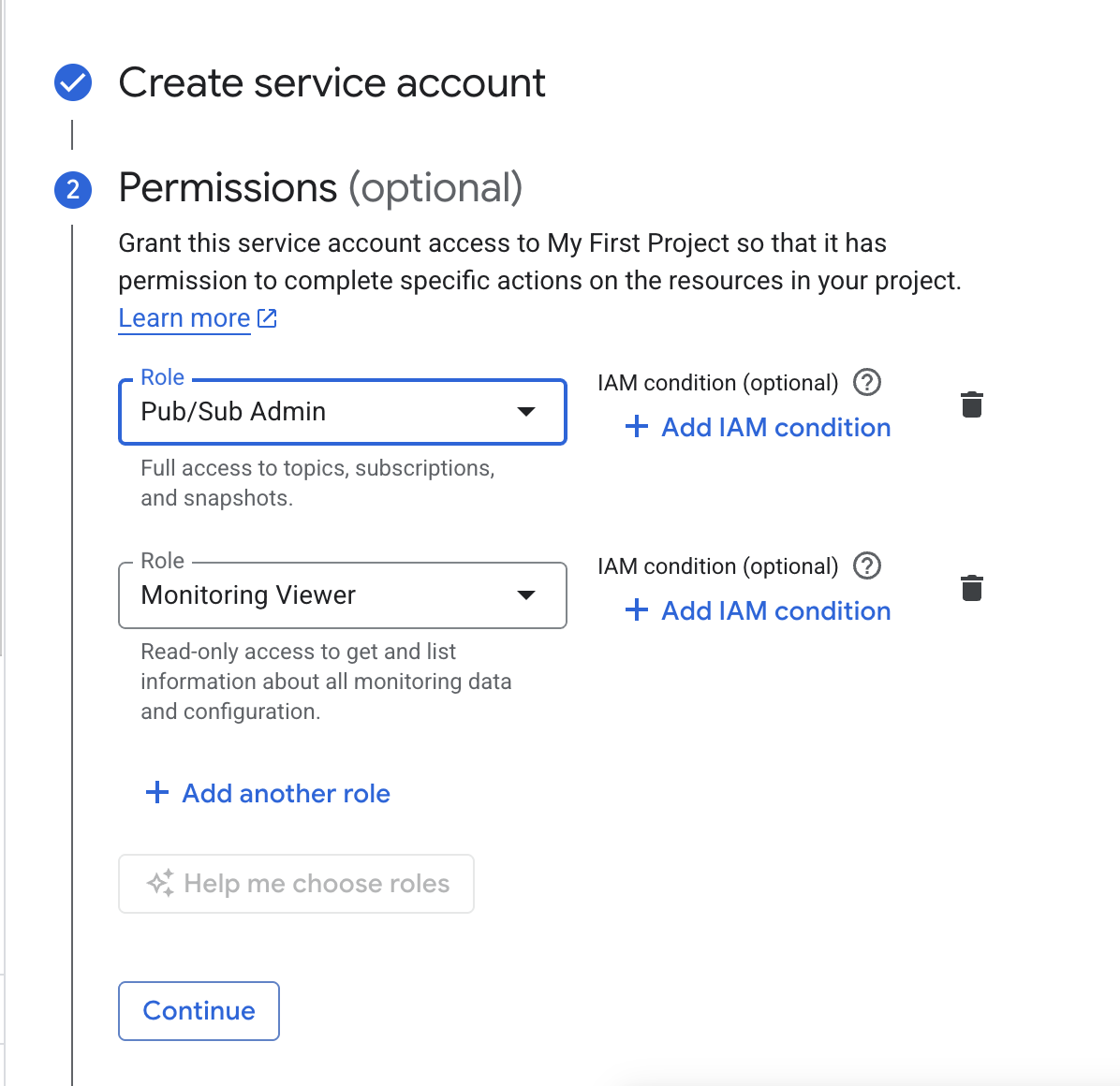Remove the Monitoring Viewer role with trash icon
The image size is (1120, 1086).
click(972, 589)
